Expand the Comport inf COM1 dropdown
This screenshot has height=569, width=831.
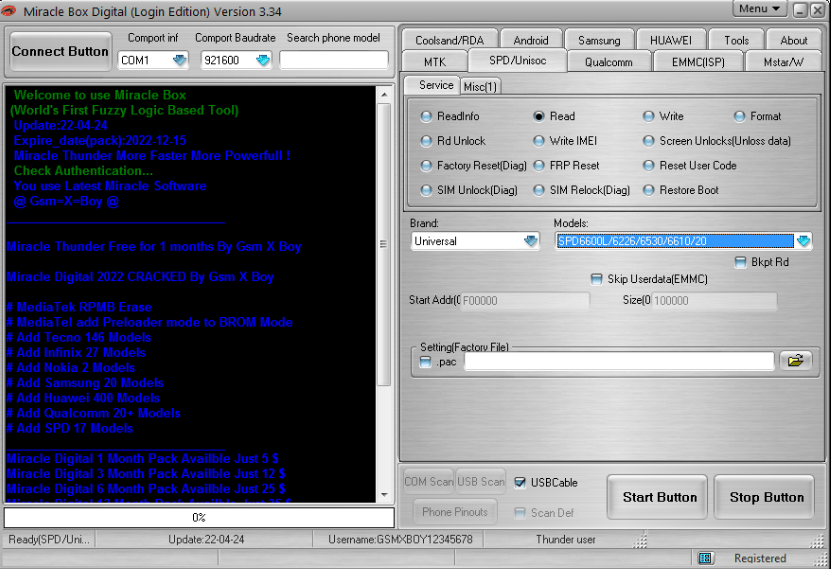pyautogui.click(x=180, y=60)
